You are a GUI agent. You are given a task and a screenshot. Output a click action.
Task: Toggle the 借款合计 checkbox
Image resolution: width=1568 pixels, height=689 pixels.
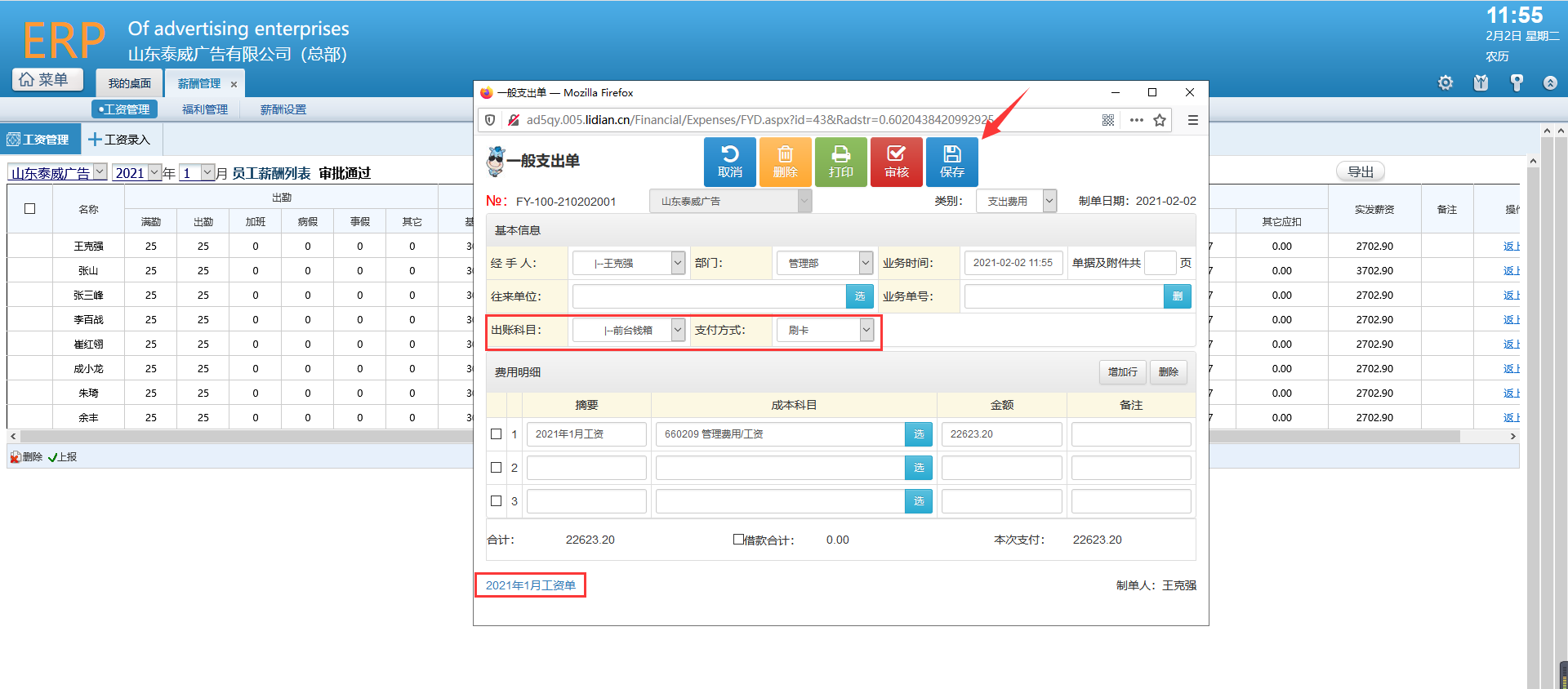[738, 540]
